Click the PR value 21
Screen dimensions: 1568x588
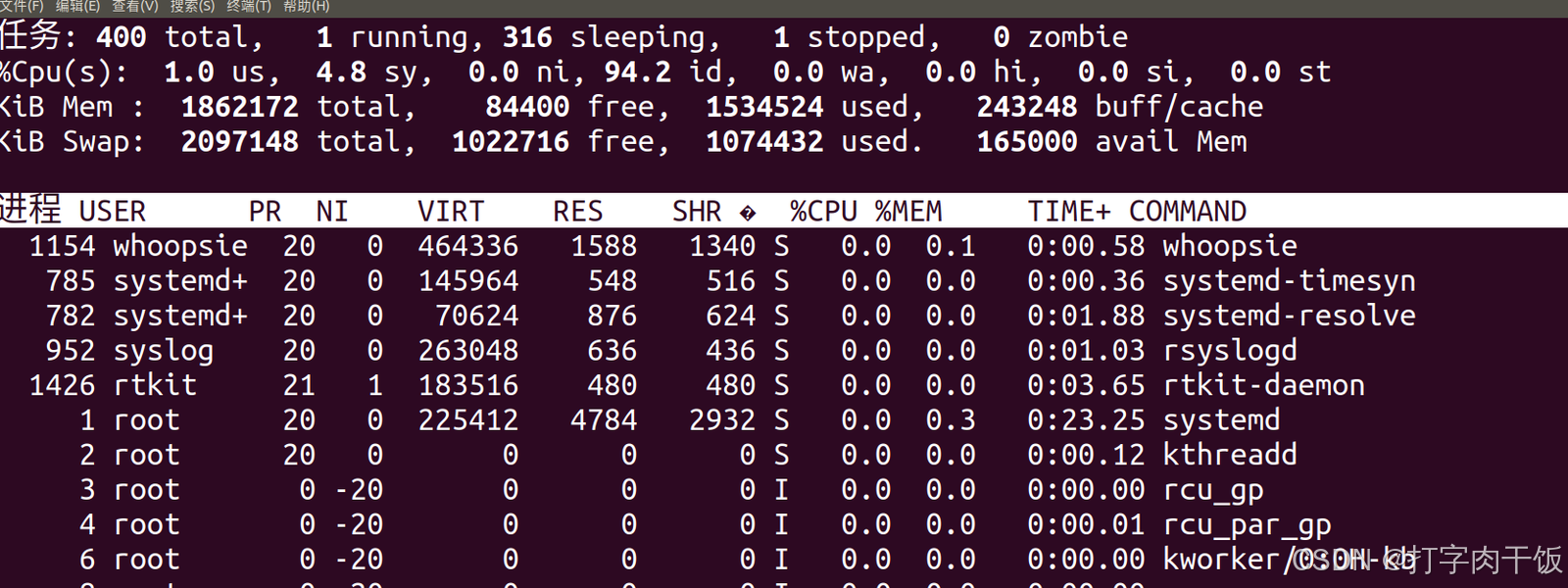click(x=299, y=386)
